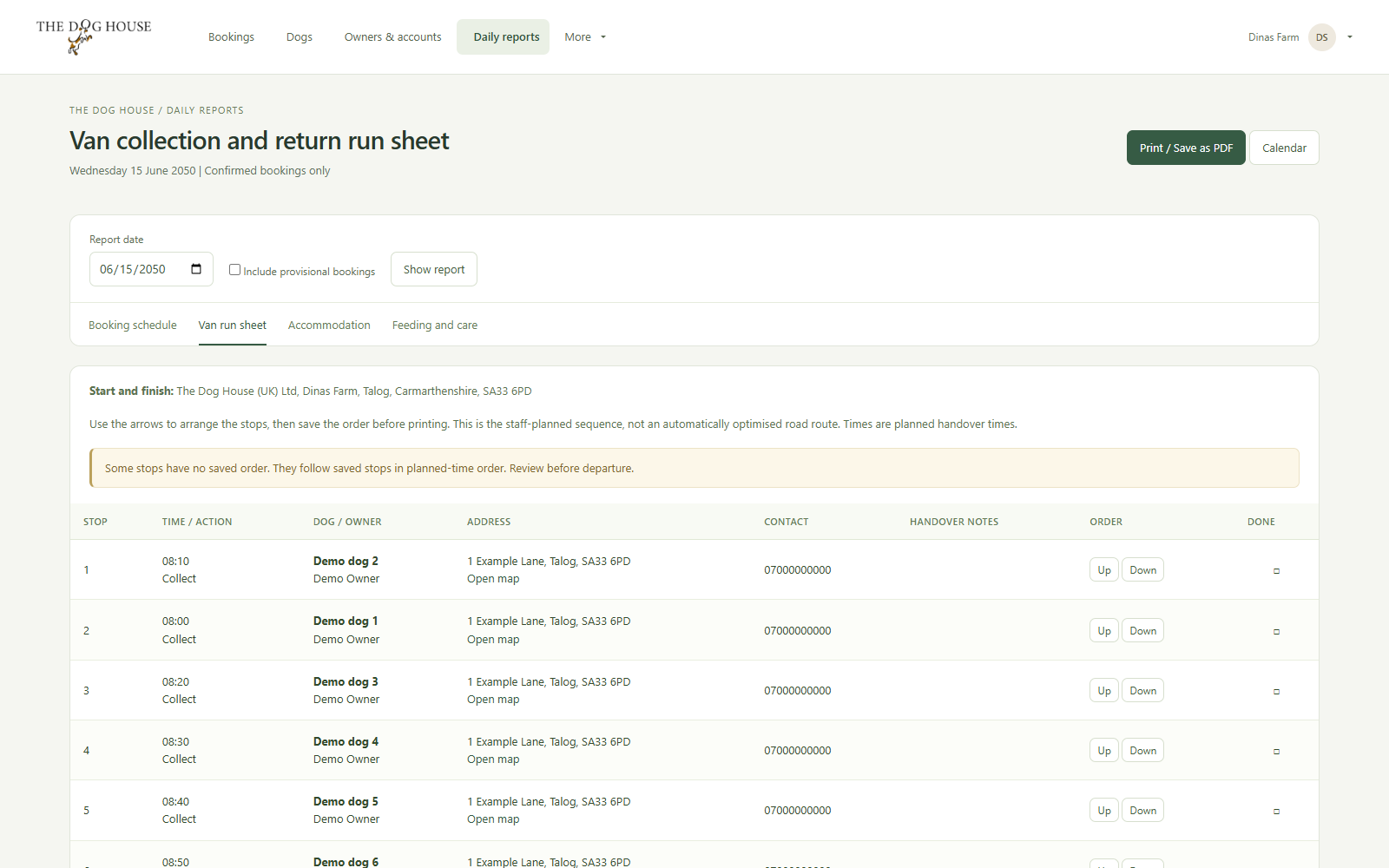
Task: Expand the Dinas Farm account dropdown arrow
Action: pyautogui.click(x=1350, y=37)
